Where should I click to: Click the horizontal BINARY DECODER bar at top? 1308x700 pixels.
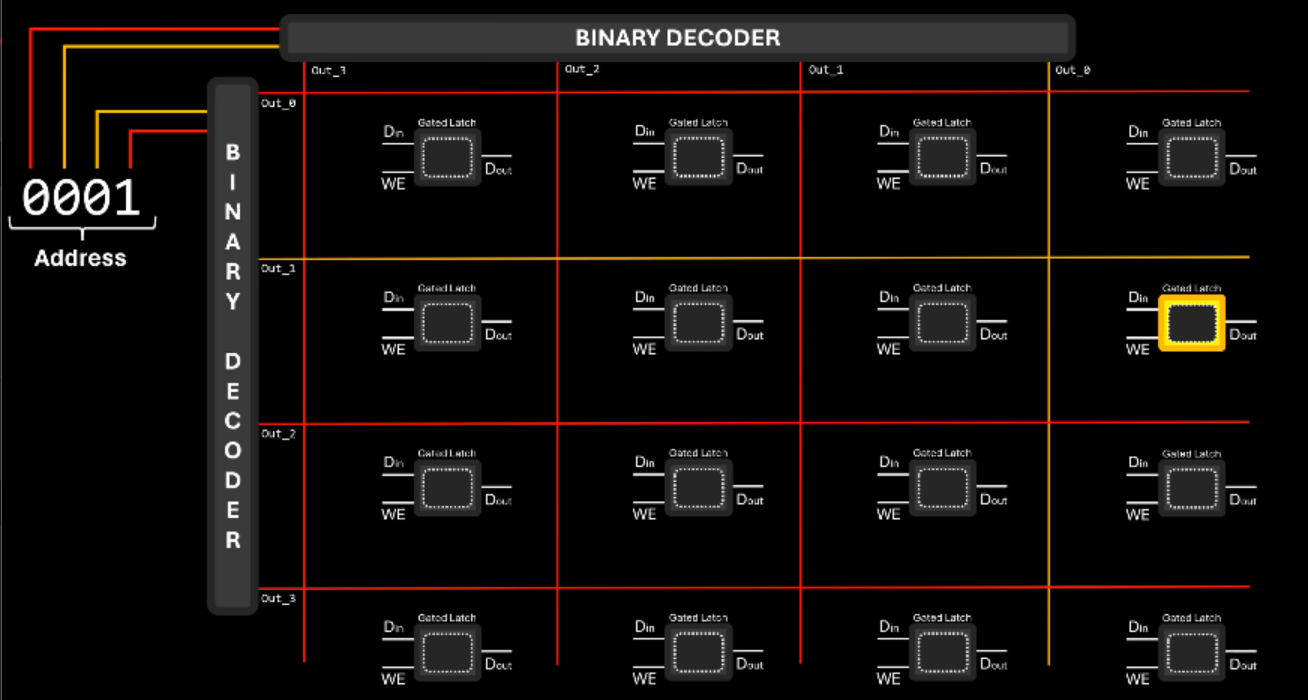click(x=677, y=38)
